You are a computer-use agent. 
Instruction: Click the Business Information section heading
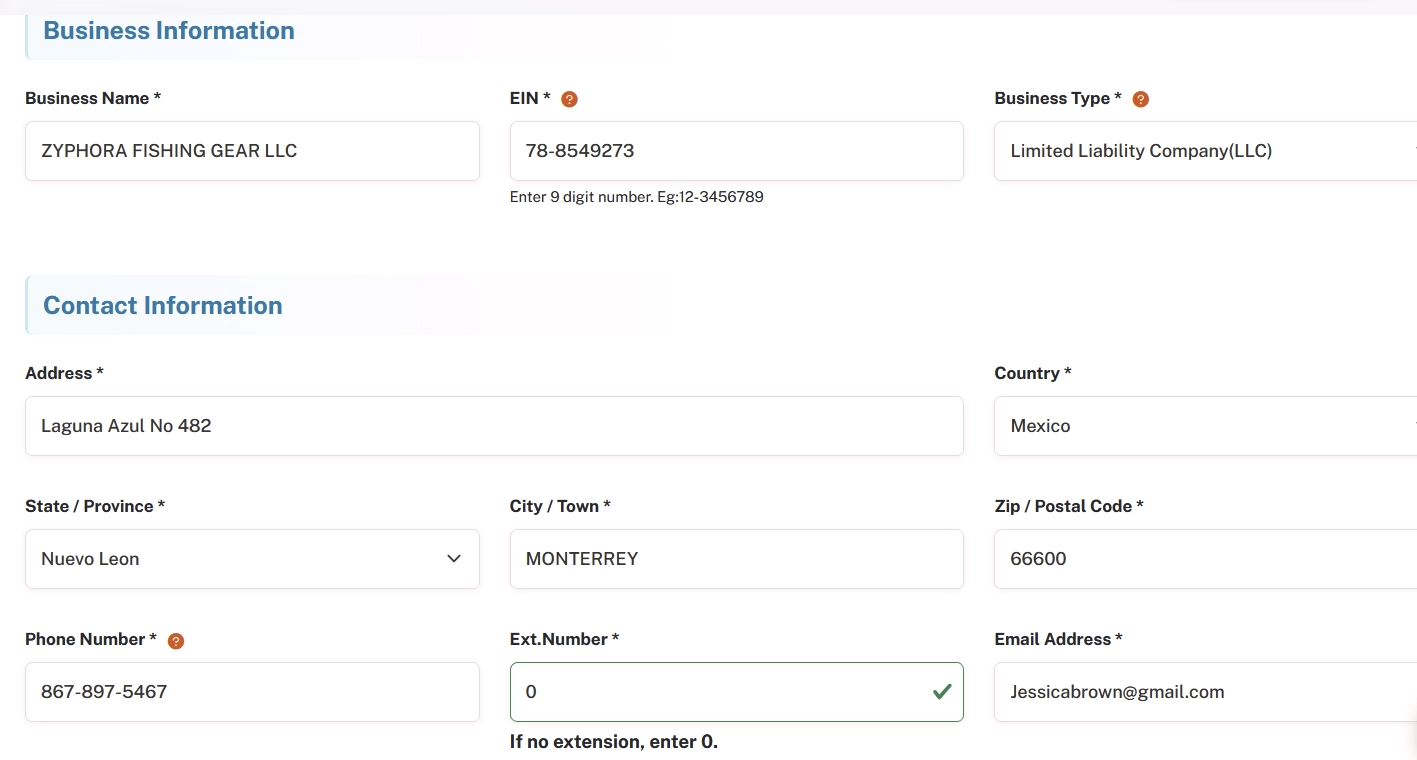[x=169, y=31]
